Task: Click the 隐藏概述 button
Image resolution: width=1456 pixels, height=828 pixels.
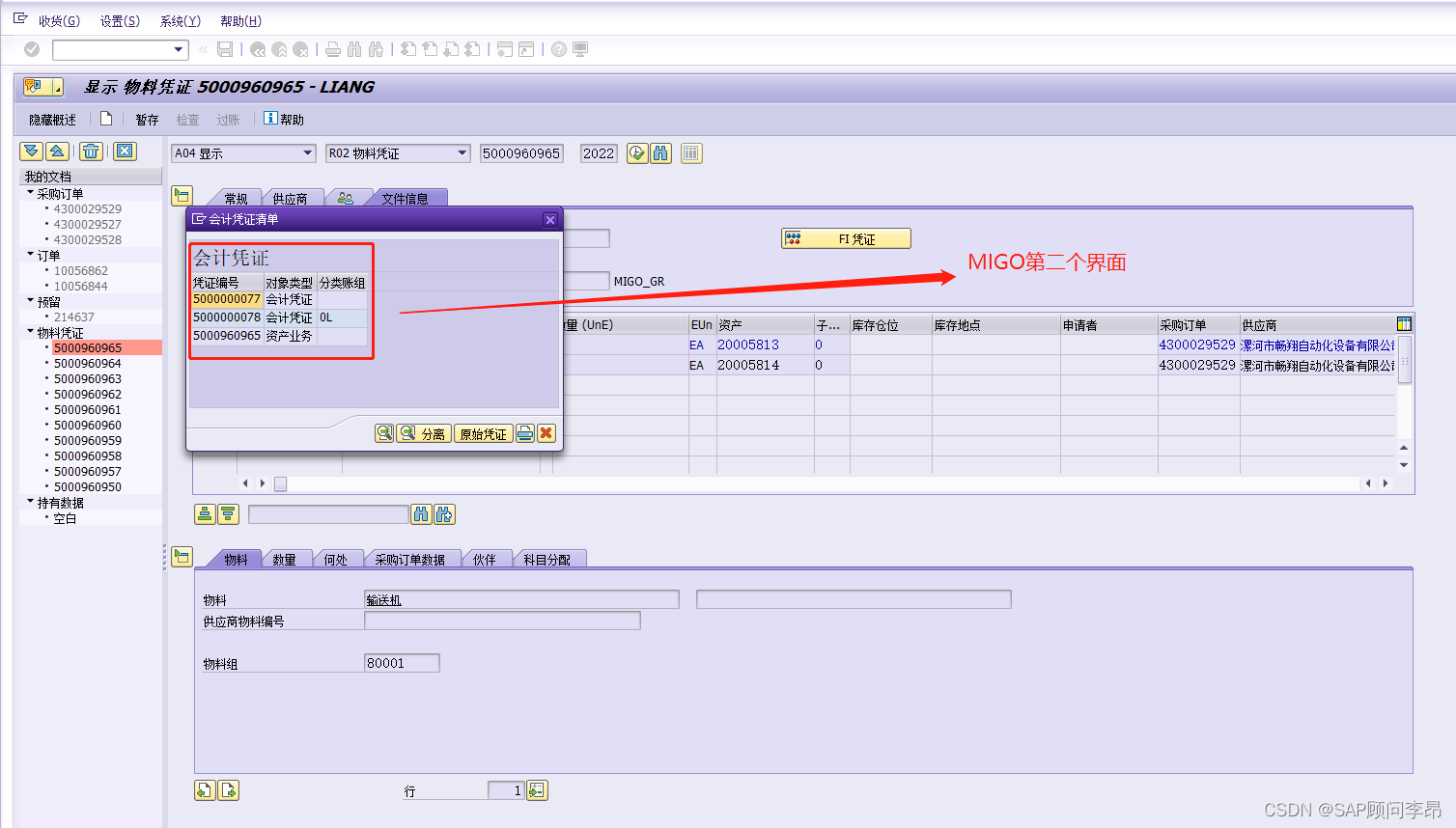Action: click(x=52, y=120)
